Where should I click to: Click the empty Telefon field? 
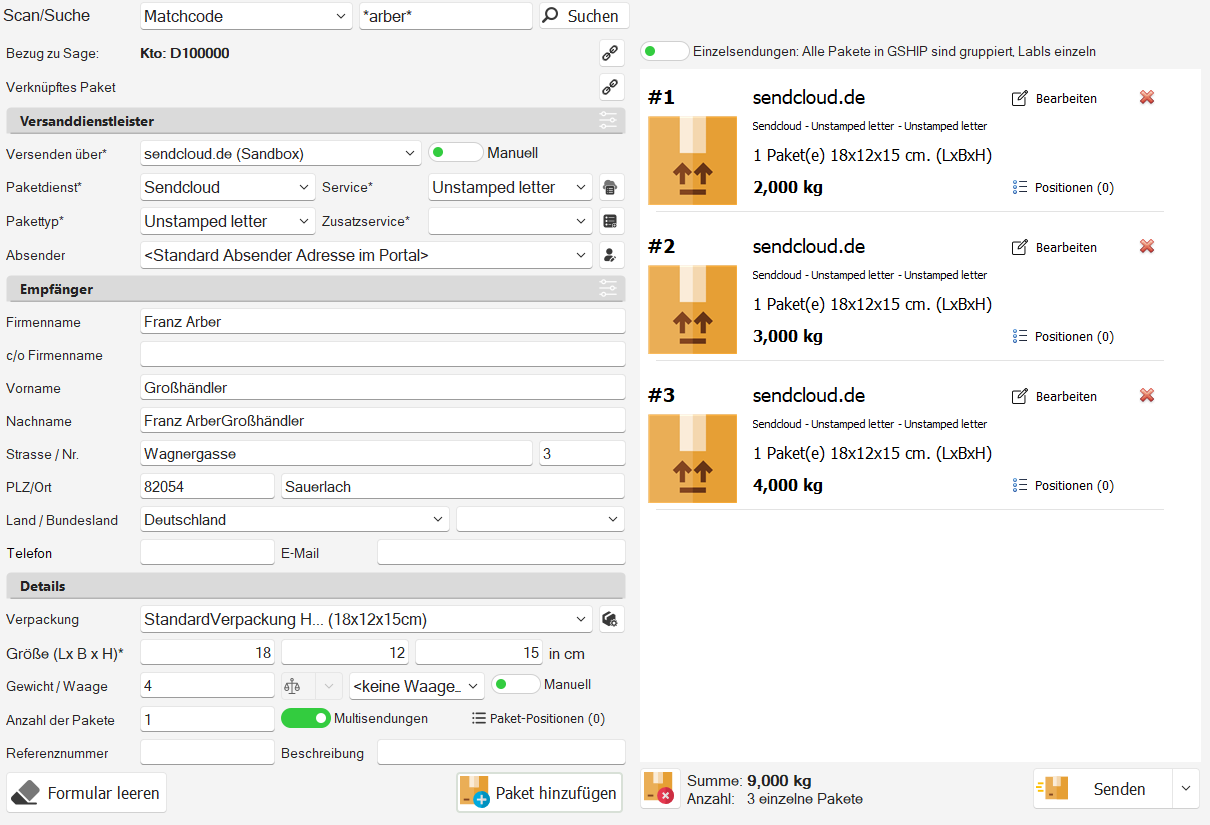pos(207,553)
